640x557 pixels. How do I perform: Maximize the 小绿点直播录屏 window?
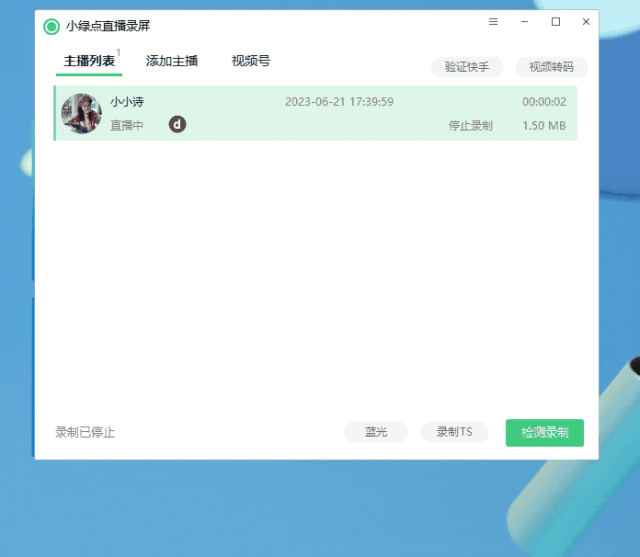(x=556, y=22)
